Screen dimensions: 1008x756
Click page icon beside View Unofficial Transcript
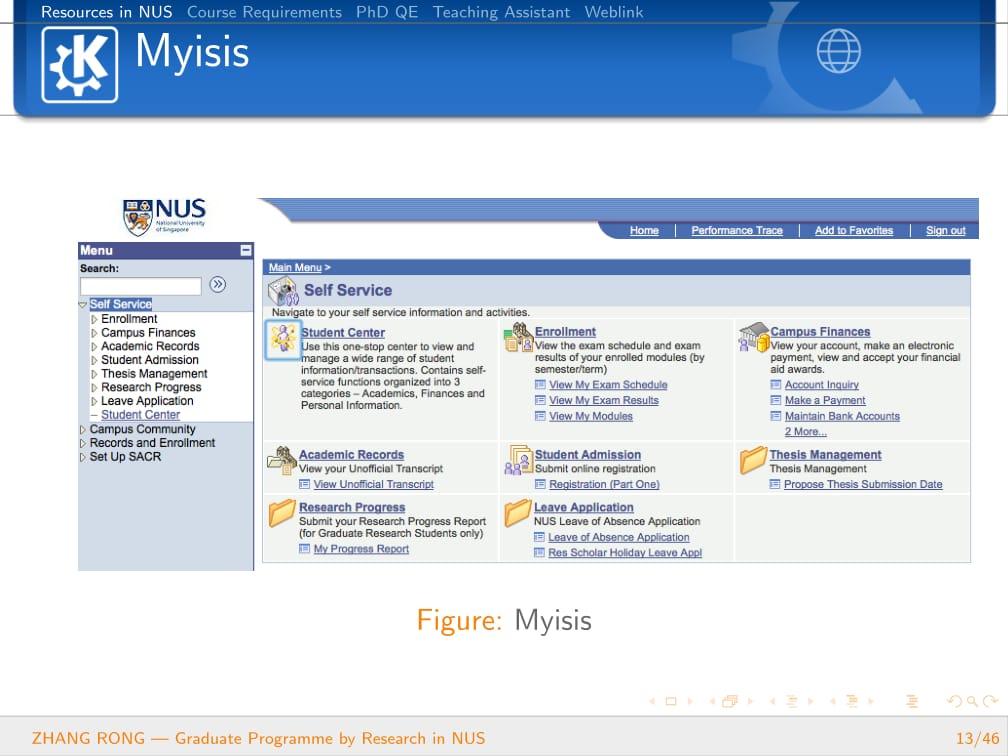click(x=304, y=484)
